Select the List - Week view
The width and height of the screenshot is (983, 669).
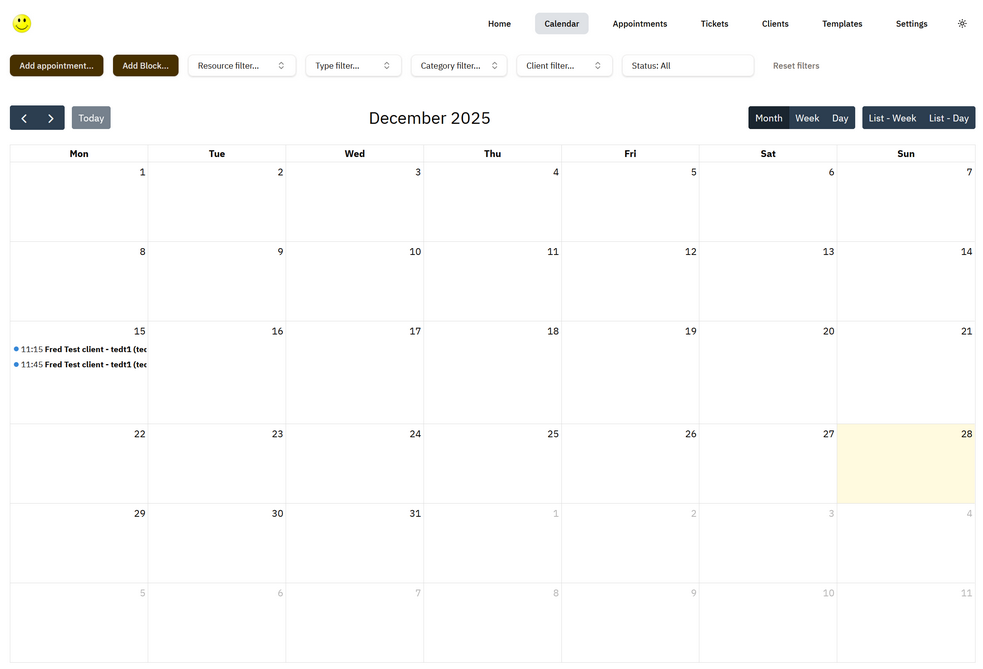tap(892, 118)
